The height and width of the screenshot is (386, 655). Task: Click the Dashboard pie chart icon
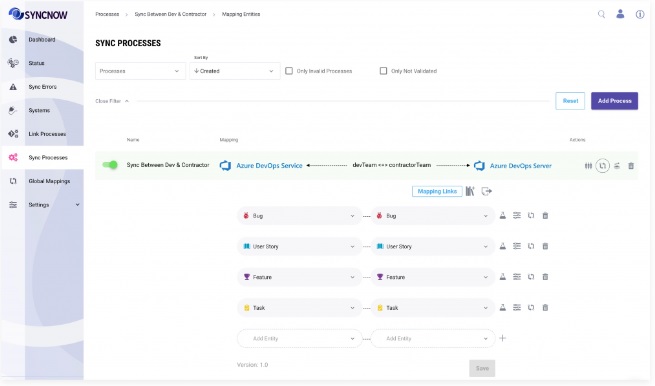tap(13, 39)
